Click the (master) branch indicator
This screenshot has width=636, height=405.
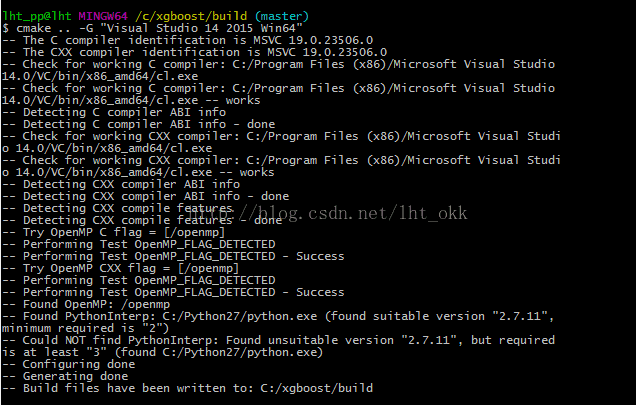tap(282, 16)
